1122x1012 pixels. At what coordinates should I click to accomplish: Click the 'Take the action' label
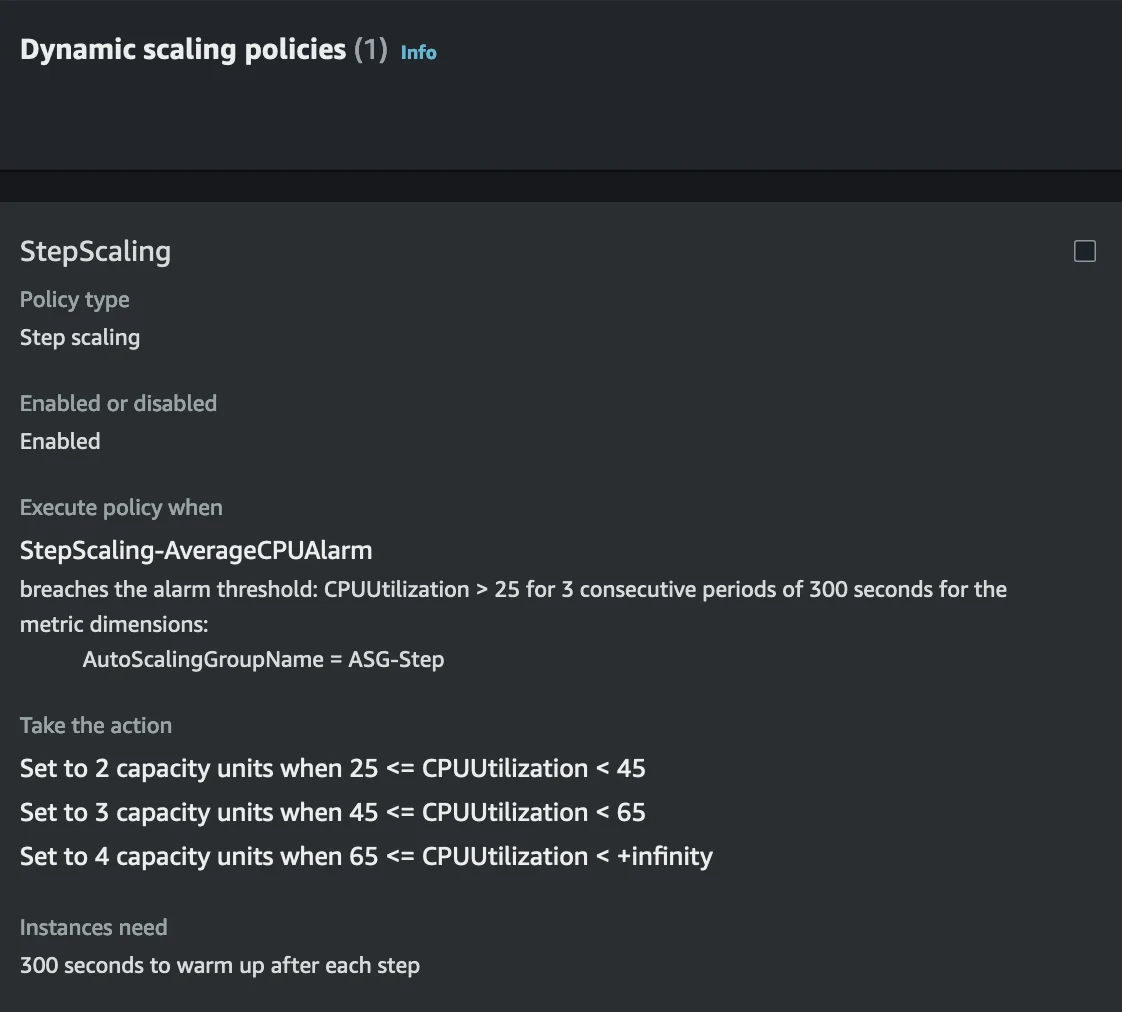(96, 726)
